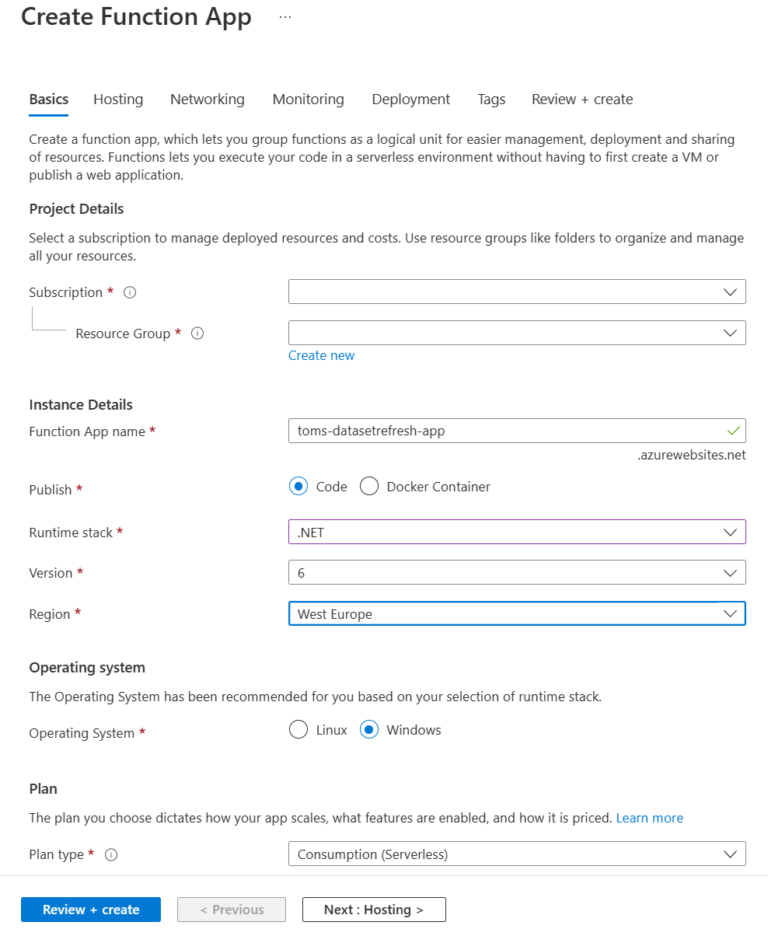Click the info icon beside Resource Group

(x=197, y=333)
